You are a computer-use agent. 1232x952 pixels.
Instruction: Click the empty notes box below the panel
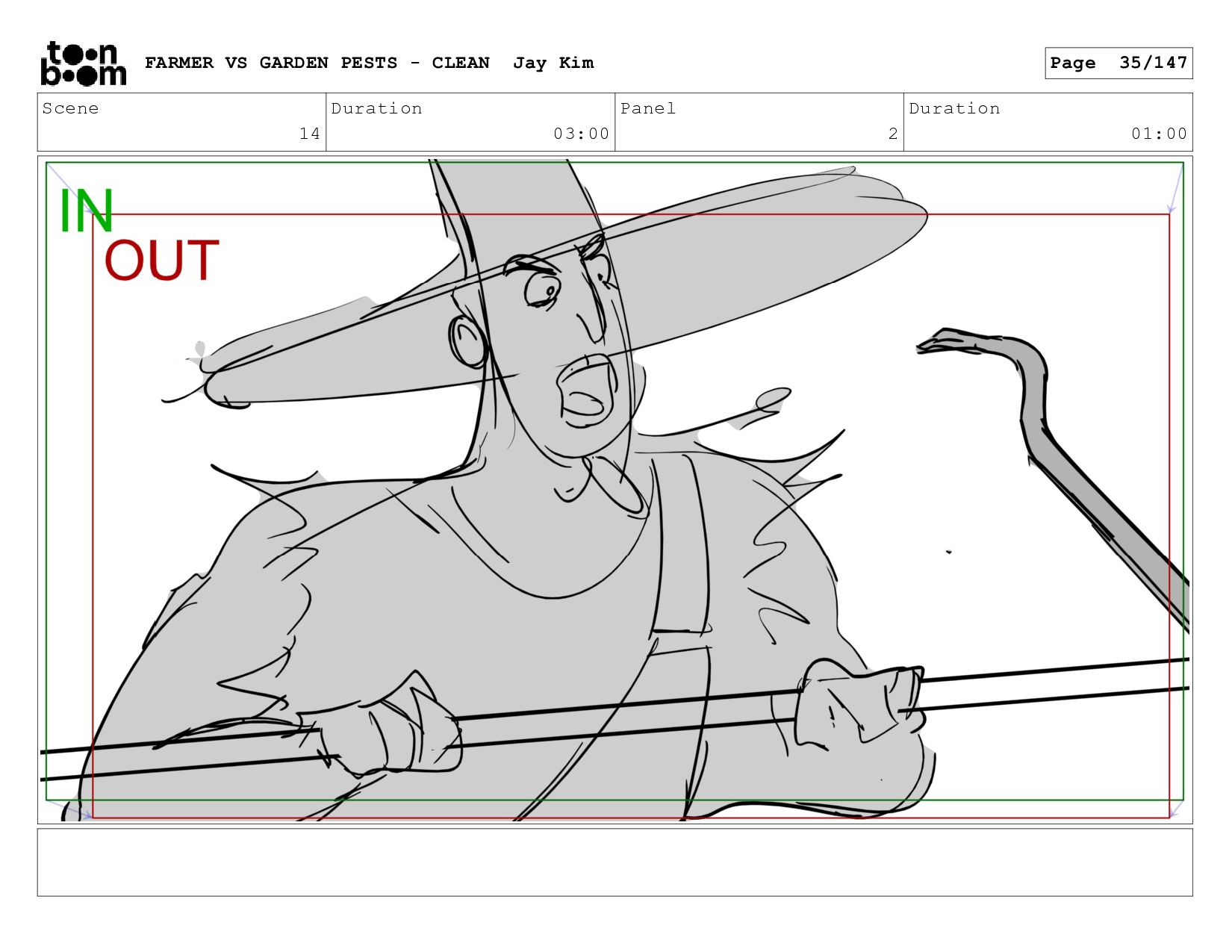615,862
